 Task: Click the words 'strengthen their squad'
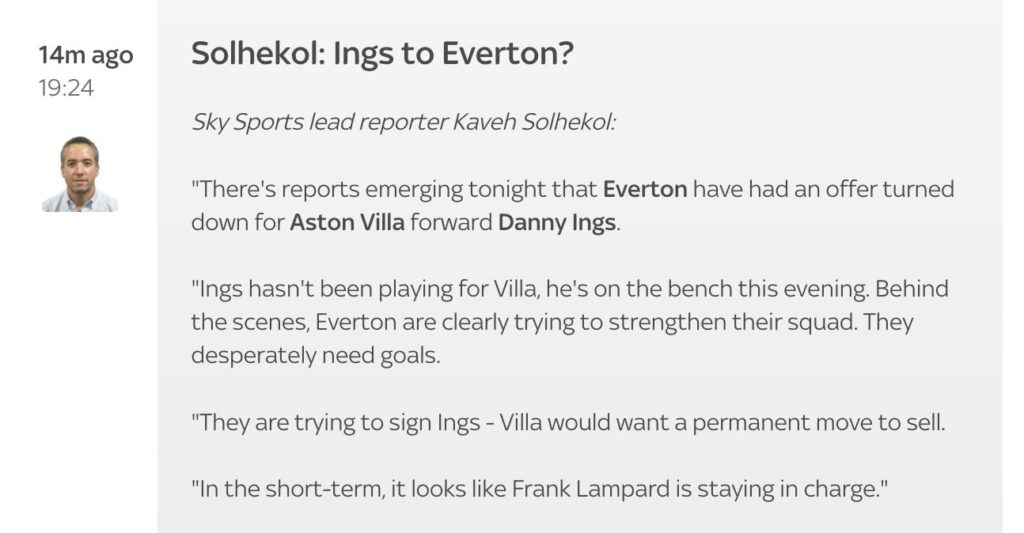[731, 323]
